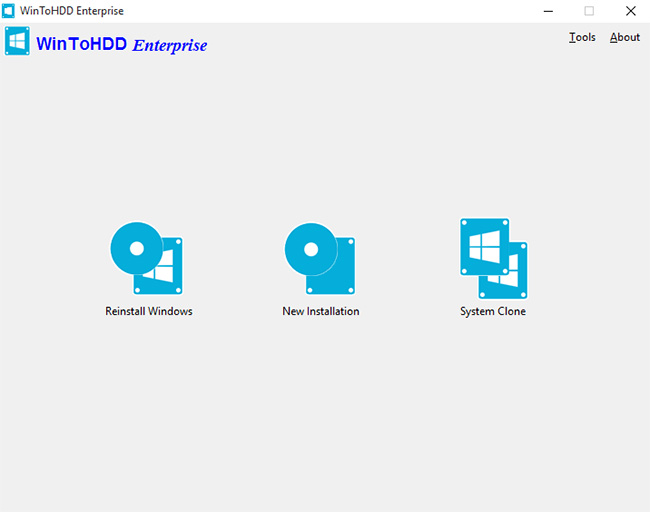Open the Tools menu
This screenshot has width=650, height=512.
[582, 37]
